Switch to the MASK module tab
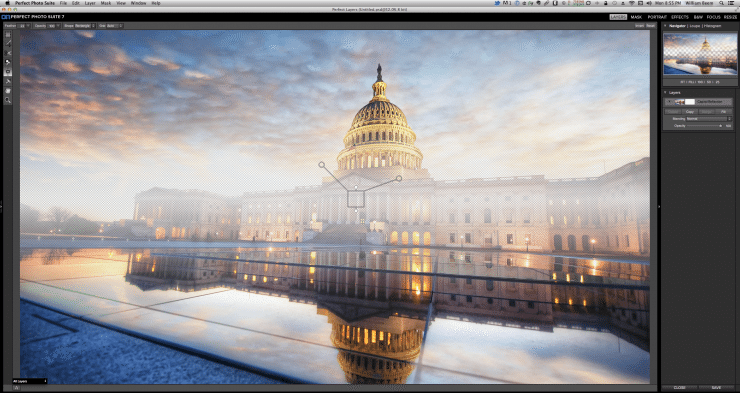This screenshot has height=393, width=740. pos(636,17)
